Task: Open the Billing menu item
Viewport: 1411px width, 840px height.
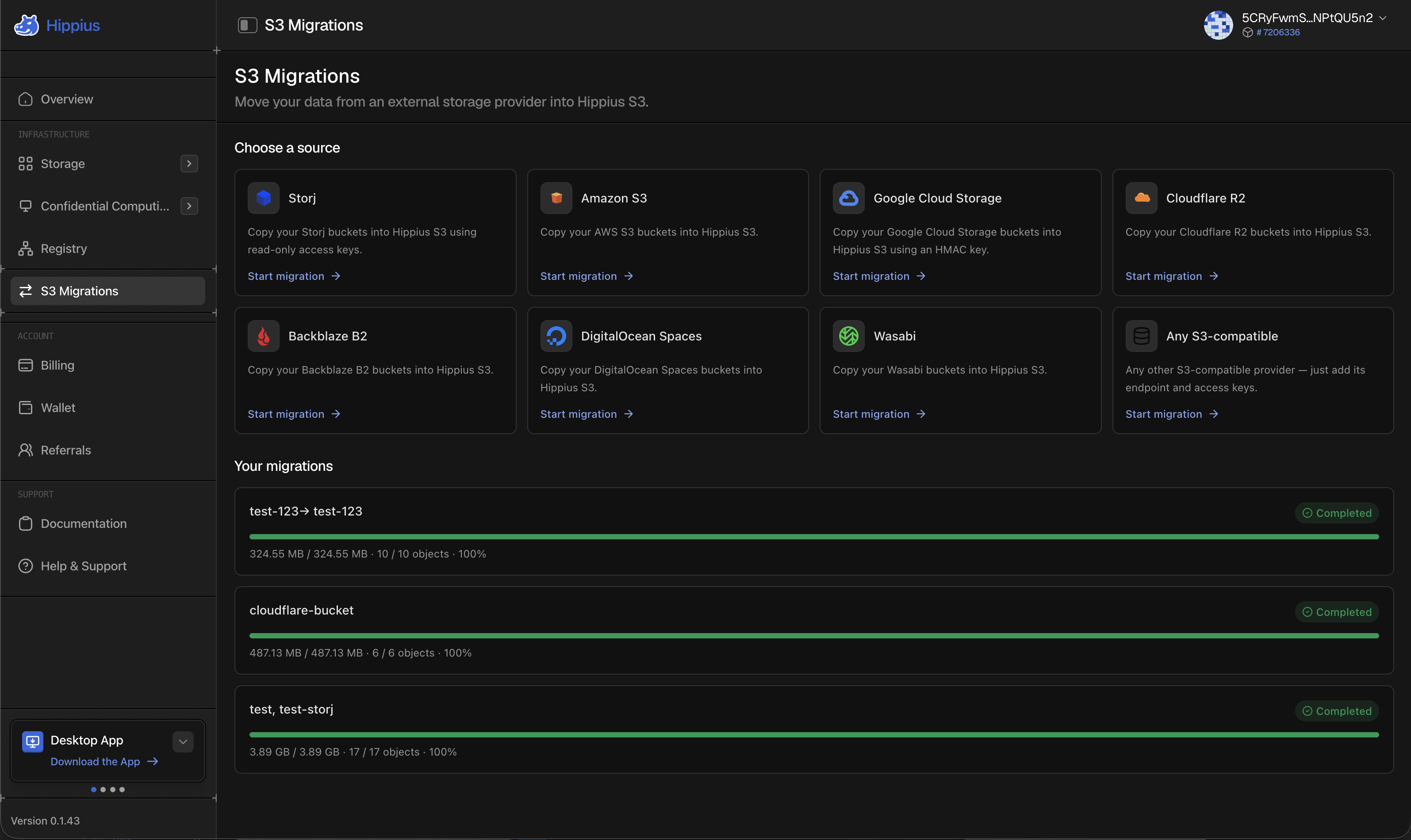Action: [x=108, y=365]
